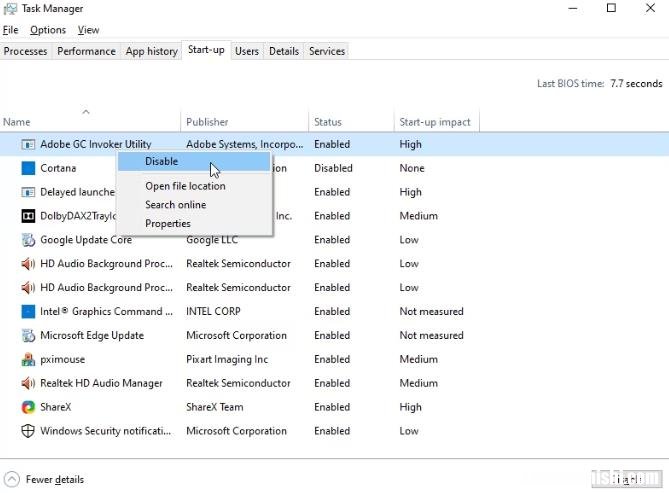Click the Microsoft Edge Update icon
The width and height of the screenshot is (669, 493).
(28, 335)
